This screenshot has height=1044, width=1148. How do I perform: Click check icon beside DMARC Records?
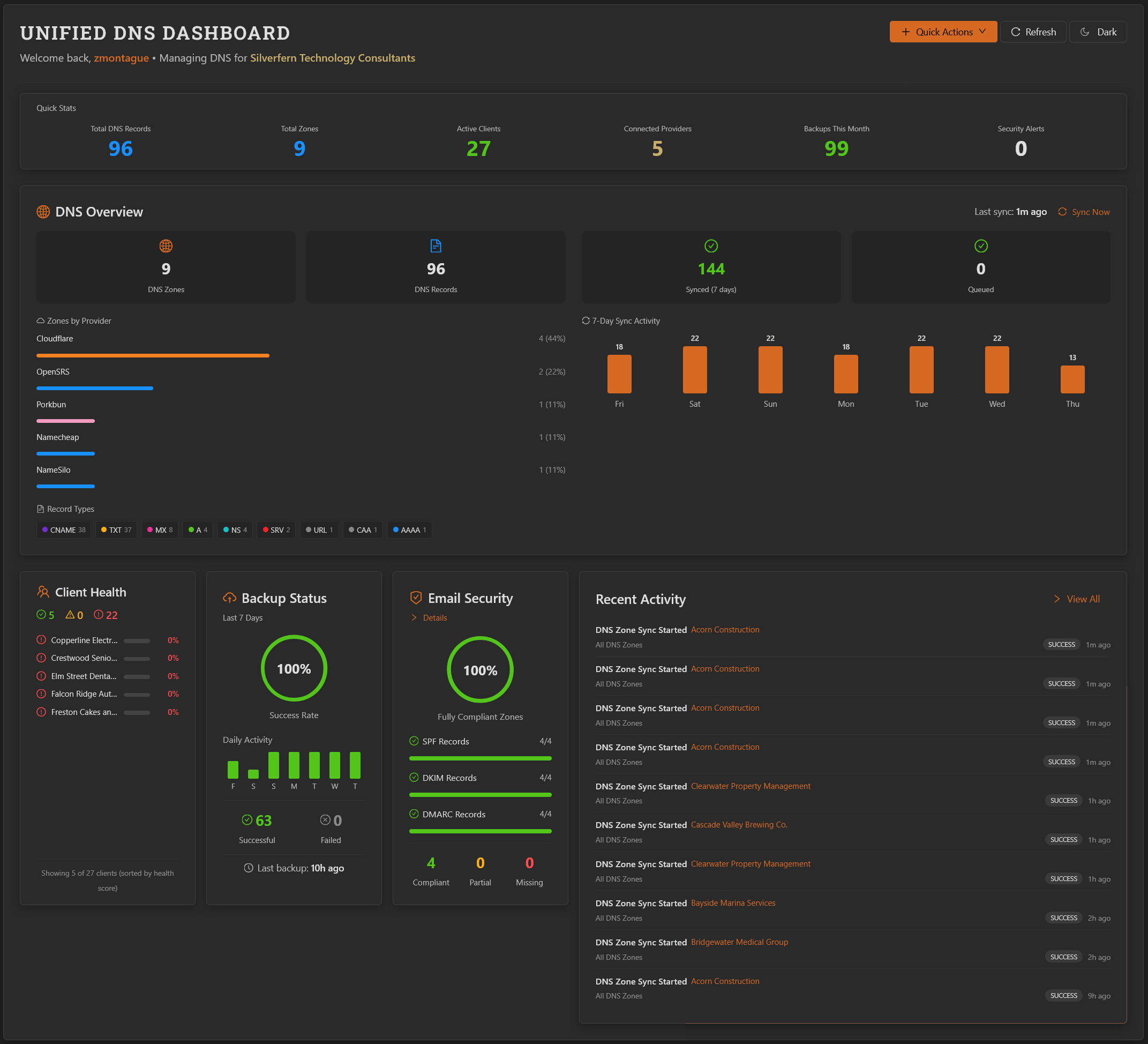point(414,814)
